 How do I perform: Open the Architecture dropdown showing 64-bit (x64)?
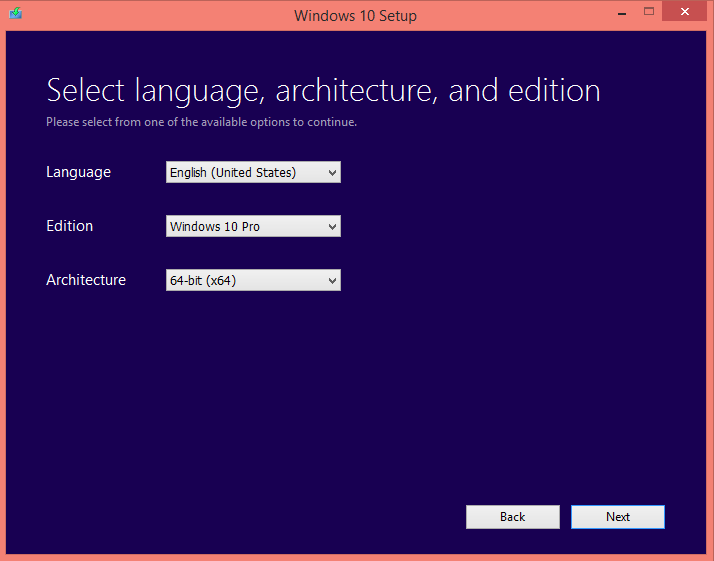tap(253, 280)
